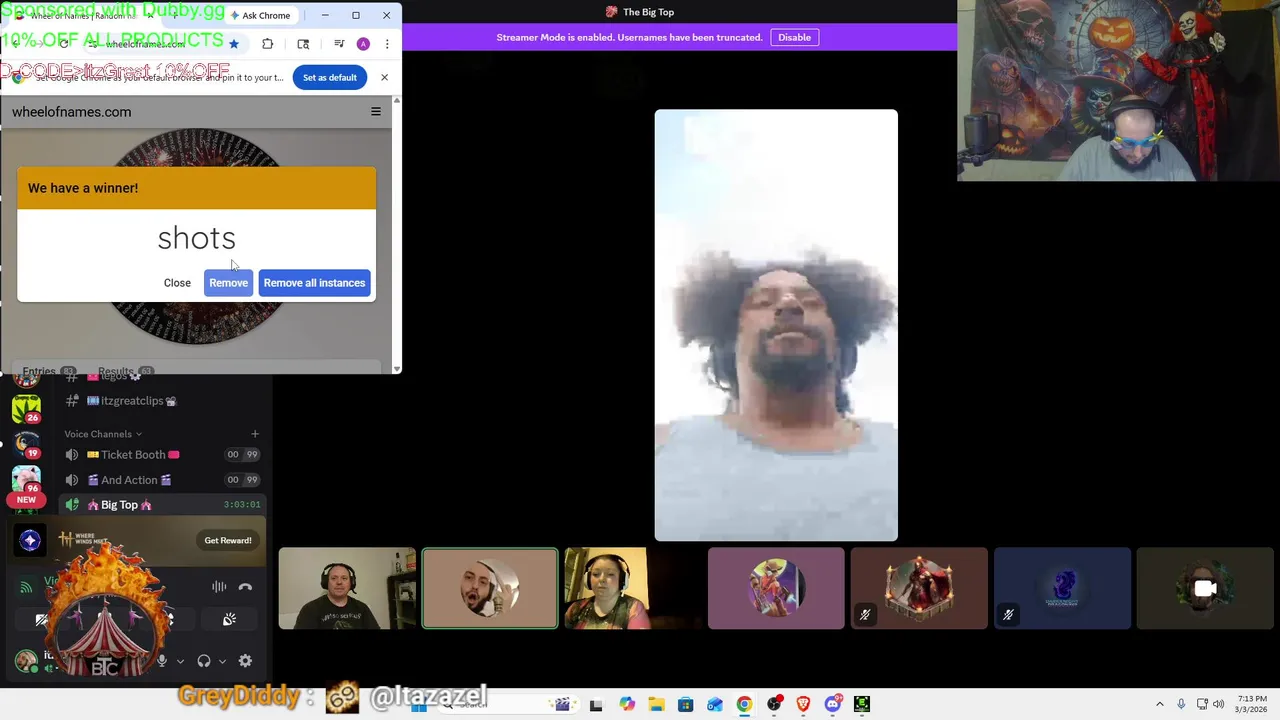This screenshot has height=720, width=1280.
Task: Select the muted blue-logo participant tile
Action: (x=1062, y=589)
